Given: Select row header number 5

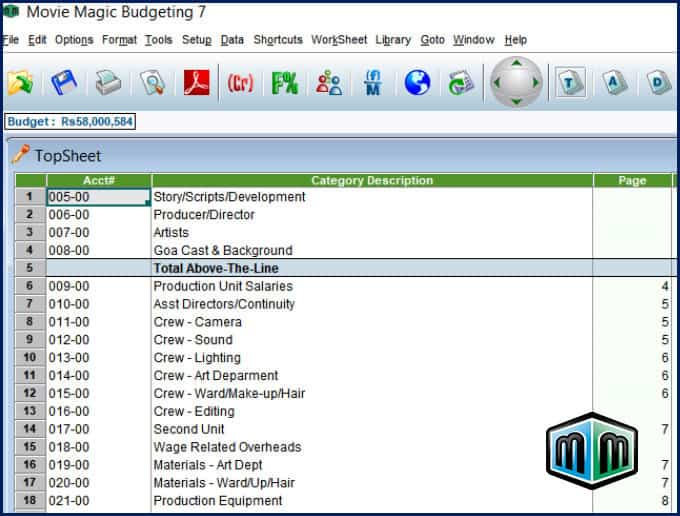Looking at the screenshot, I should pyautogui.click(x=30, y=268).
